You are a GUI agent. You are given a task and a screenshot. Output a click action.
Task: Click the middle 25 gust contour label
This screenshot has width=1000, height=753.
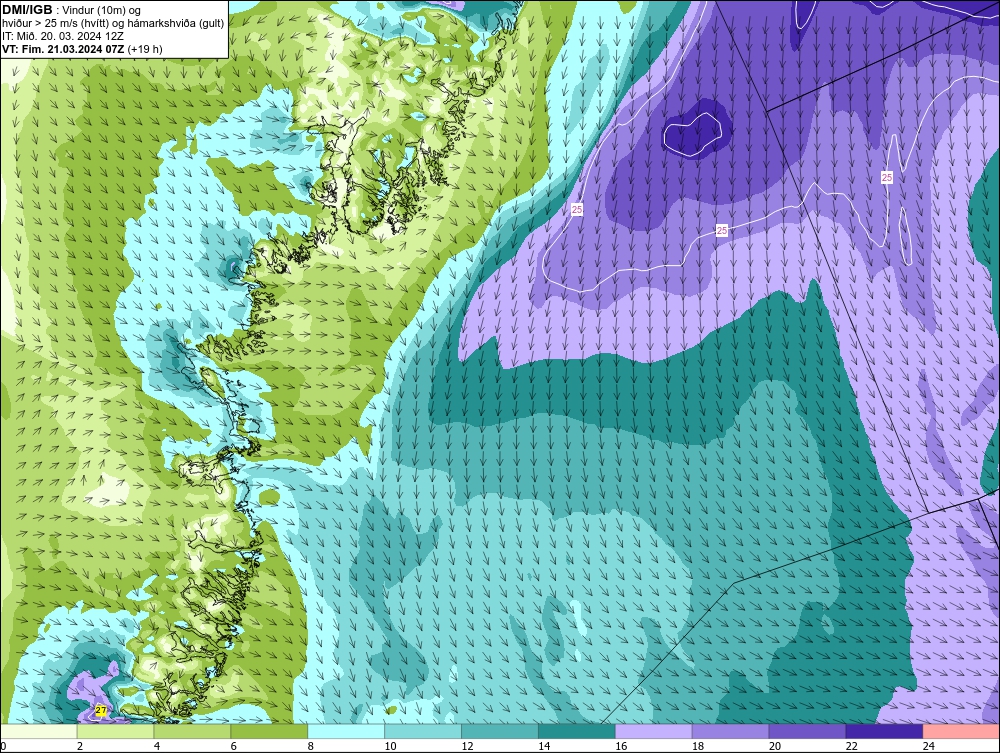pyautogui.click(x=721, y=230)
